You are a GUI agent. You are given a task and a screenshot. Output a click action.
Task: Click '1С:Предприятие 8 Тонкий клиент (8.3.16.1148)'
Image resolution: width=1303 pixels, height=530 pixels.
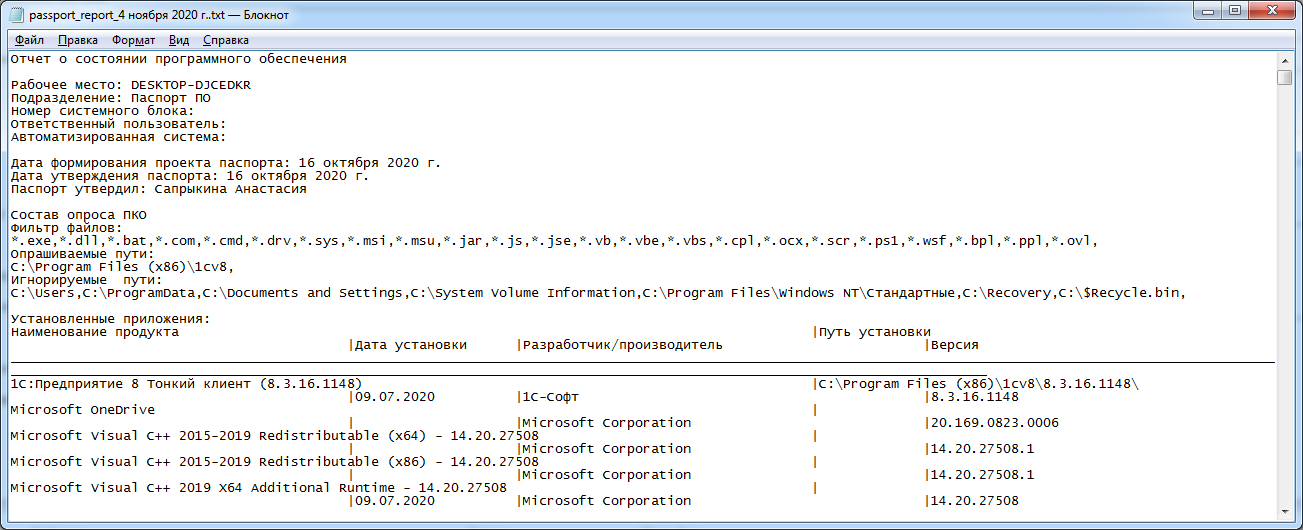tap(186, 384)
